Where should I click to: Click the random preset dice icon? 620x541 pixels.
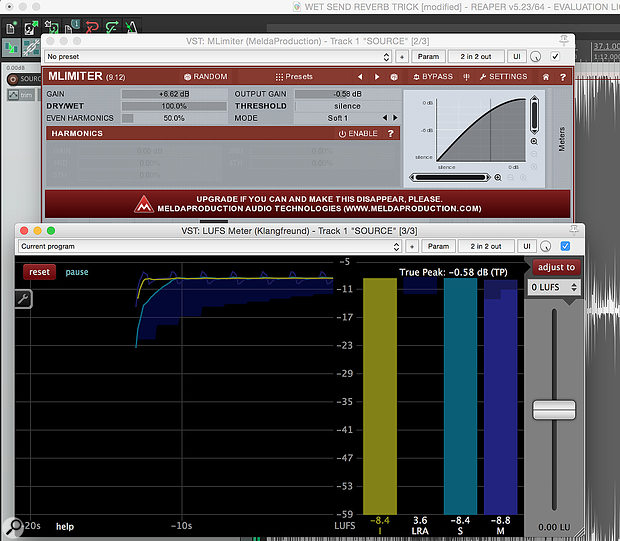coord(394,77)
